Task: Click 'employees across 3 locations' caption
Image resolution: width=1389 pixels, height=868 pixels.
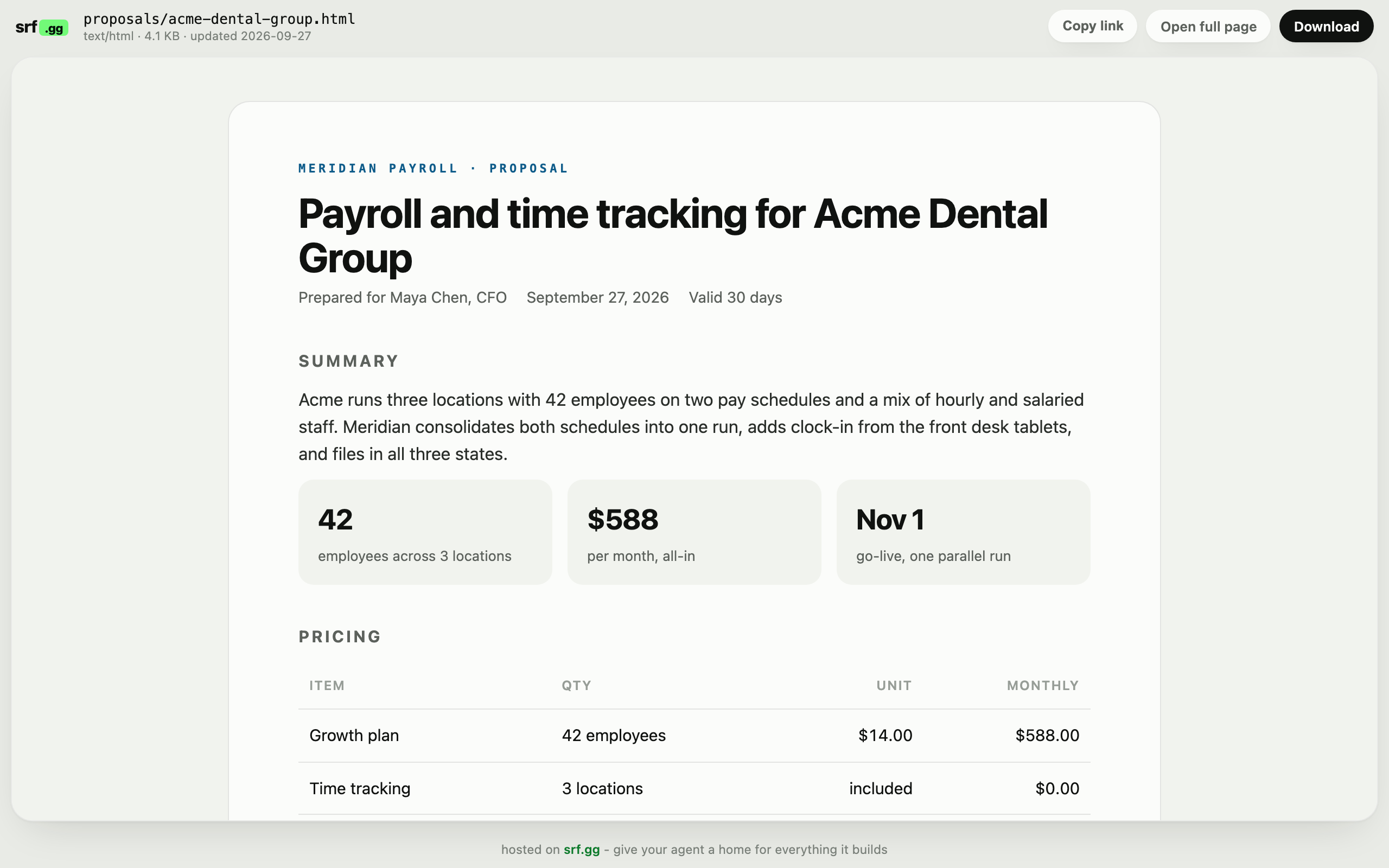Action: (x=415, y=556)
